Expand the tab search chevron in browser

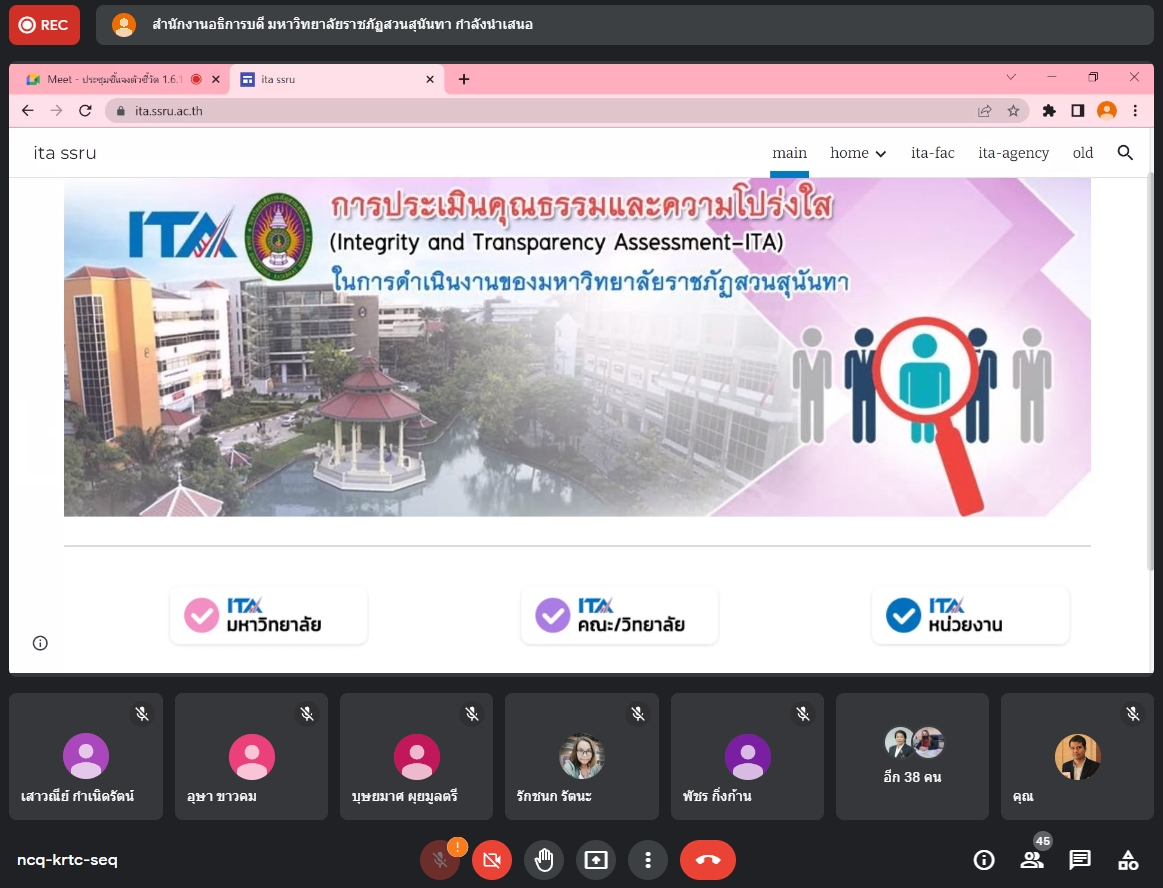1011,78
